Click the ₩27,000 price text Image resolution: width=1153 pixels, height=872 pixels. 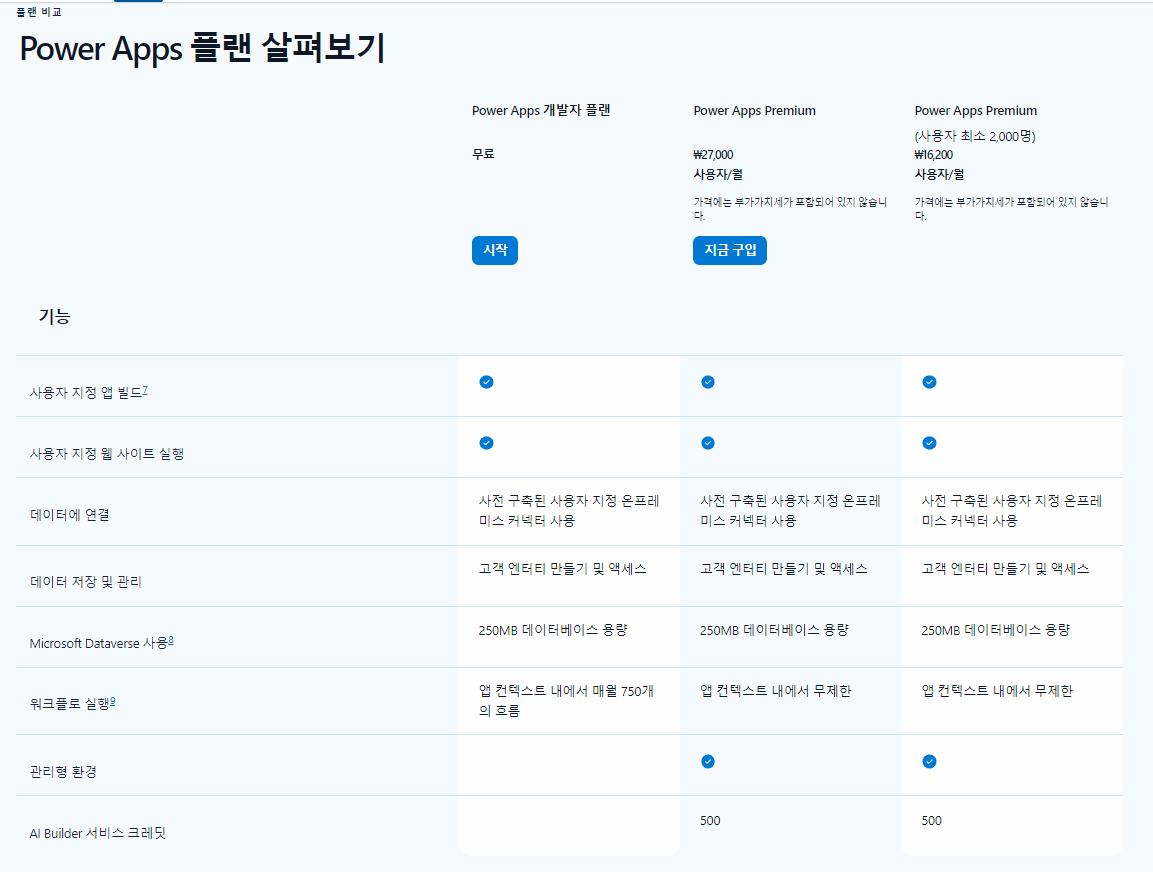point(713,154)
